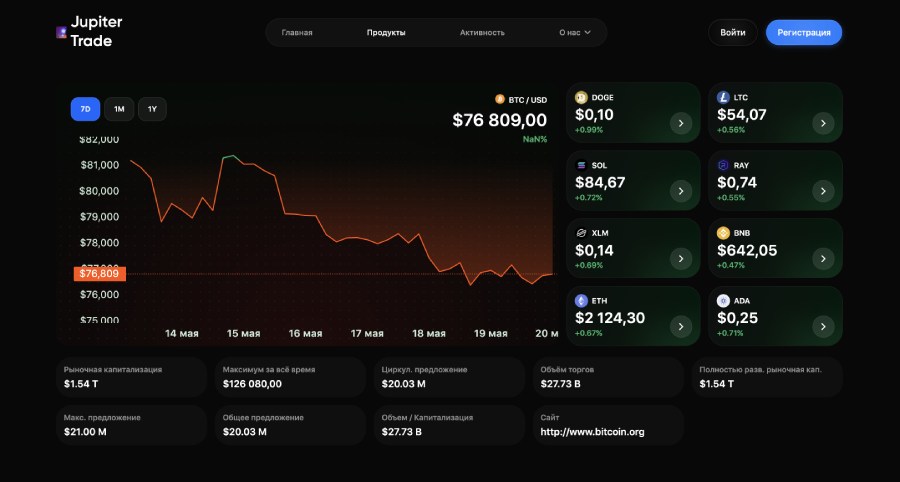The width and height of the screenshot is (900, 482).
Task: Open BNB card arrow button
Action: 823,259
